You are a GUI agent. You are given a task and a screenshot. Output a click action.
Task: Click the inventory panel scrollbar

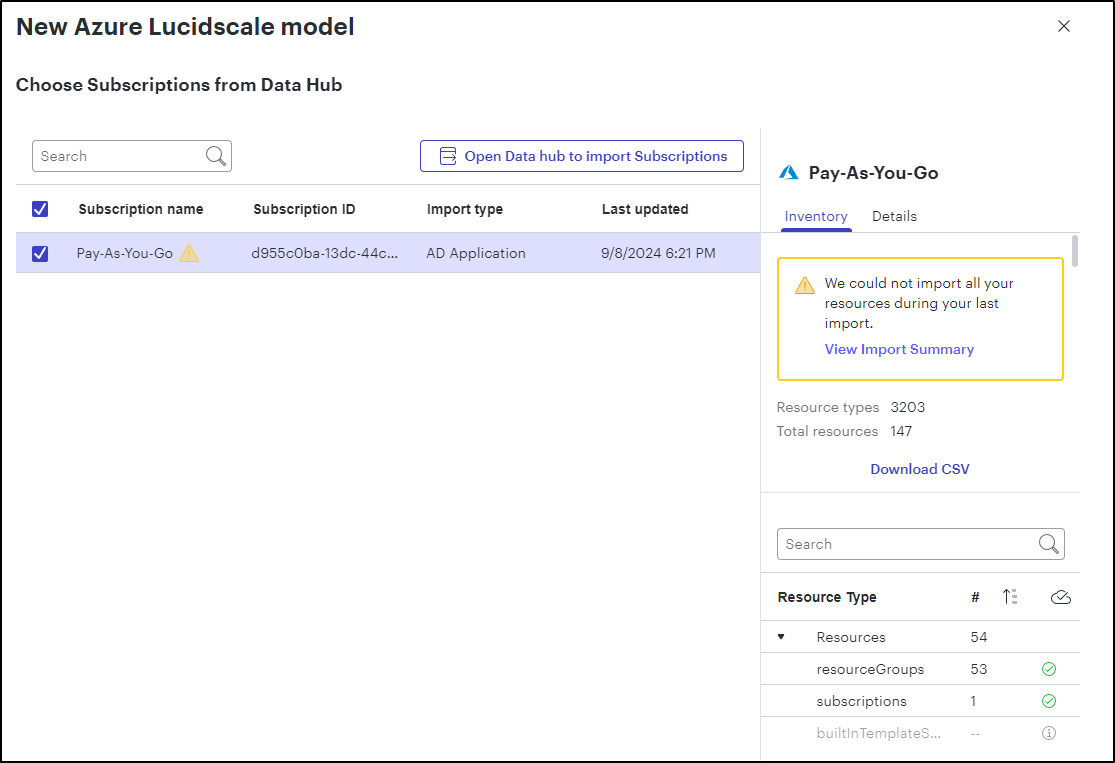point(1074,251)
